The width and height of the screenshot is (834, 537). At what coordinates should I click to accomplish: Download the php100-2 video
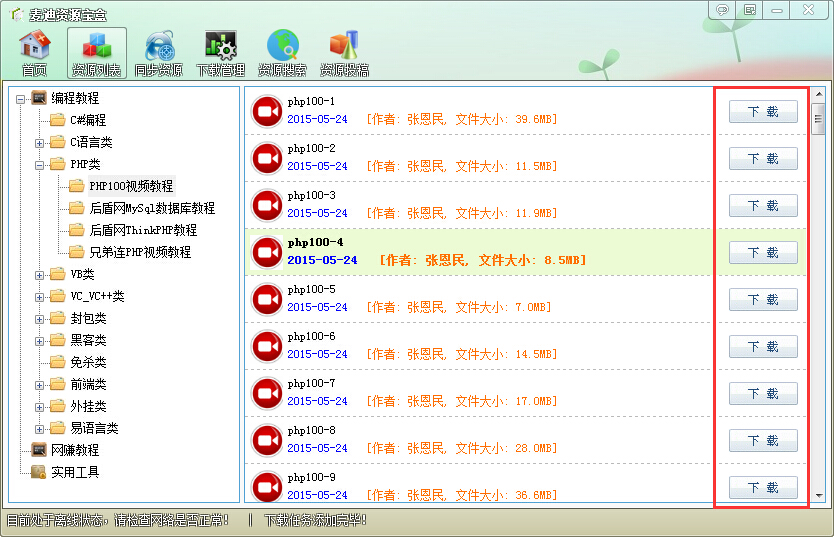coord(763,158)
